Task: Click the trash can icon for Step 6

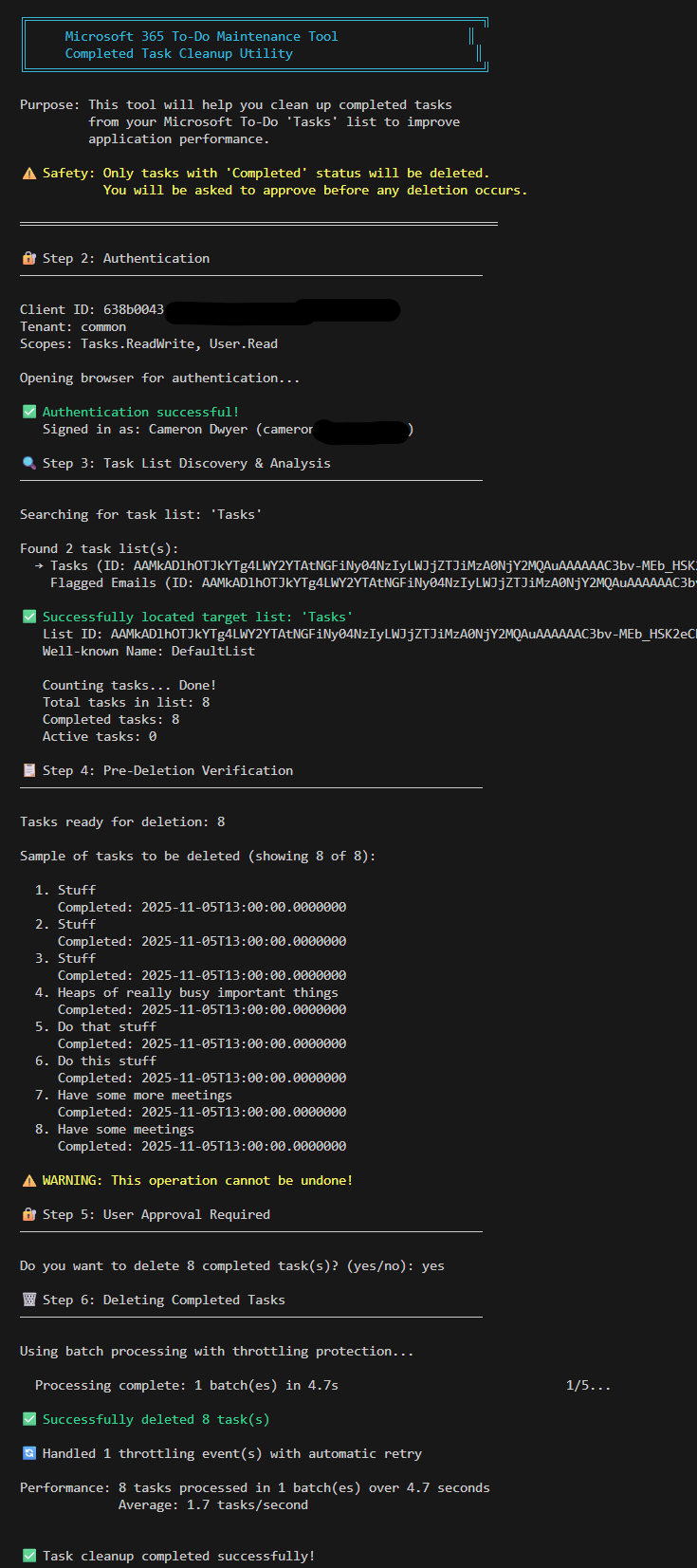Action: click(x=28, y=1301)
